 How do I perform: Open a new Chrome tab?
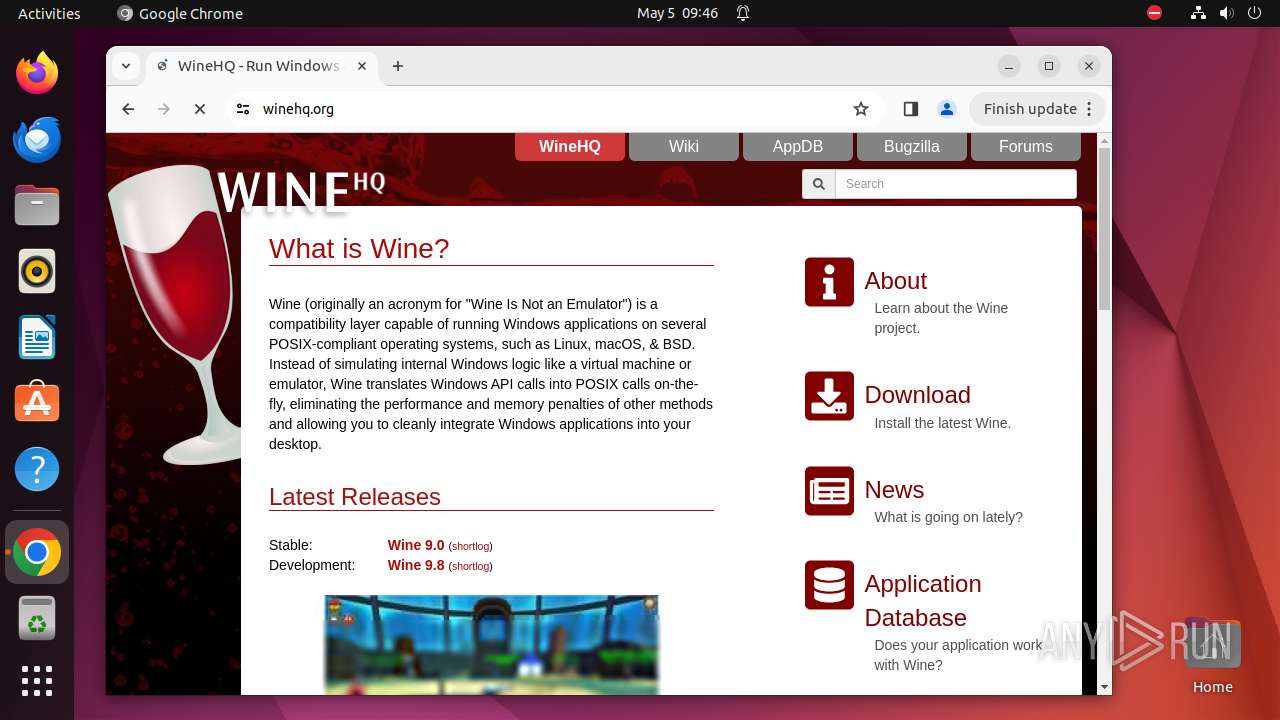point(398,66)
